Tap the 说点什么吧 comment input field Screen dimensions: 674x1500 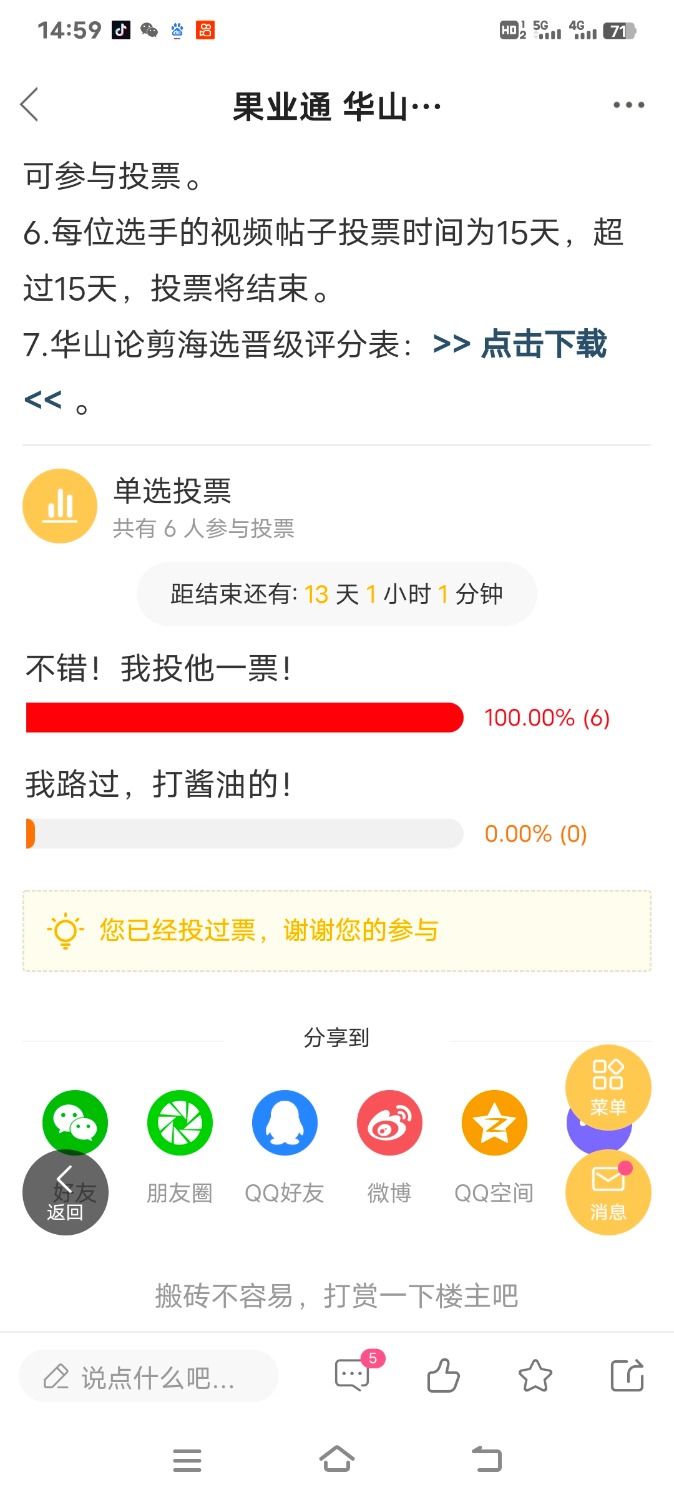[148, 1378]
